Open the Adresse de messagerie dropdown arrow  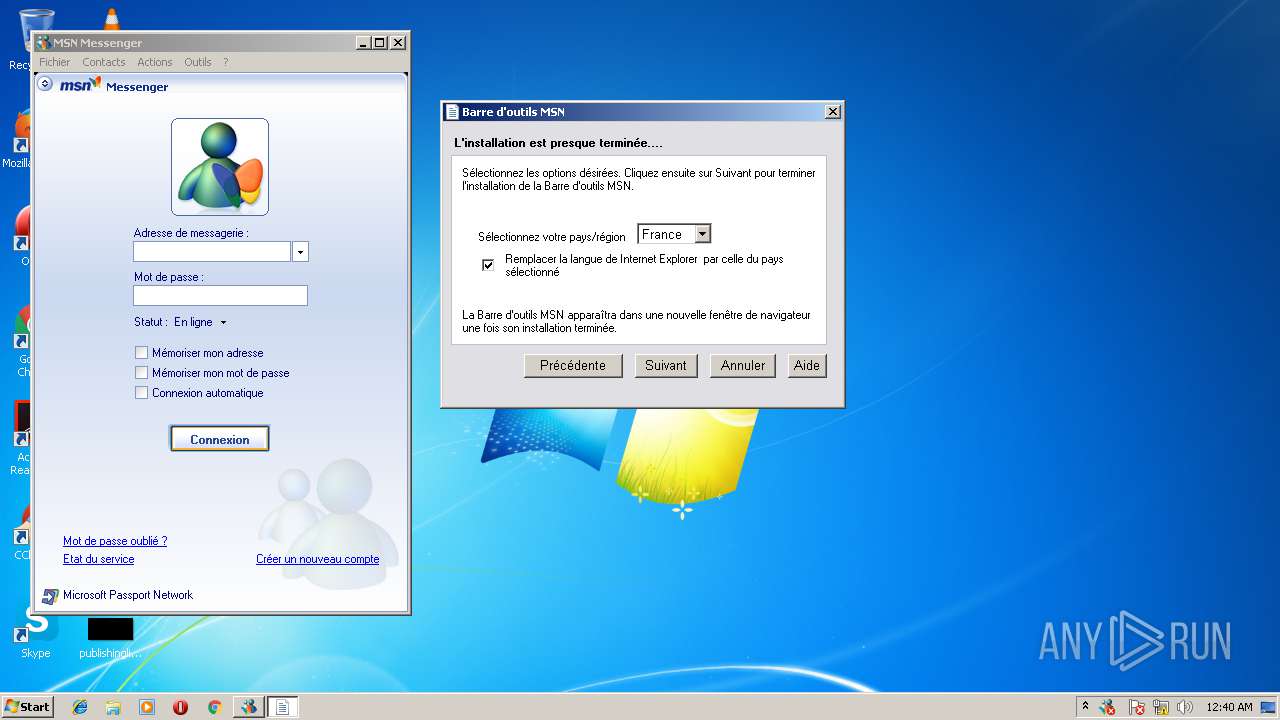click(x=300, y=252)
